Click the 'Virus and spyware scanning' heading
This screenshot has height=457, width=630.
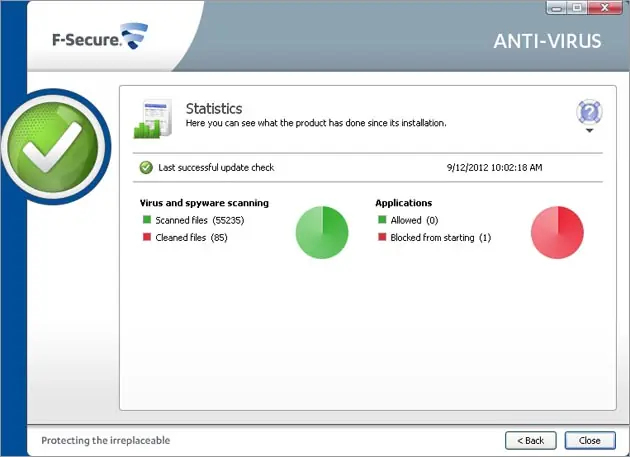pos(204,203)
